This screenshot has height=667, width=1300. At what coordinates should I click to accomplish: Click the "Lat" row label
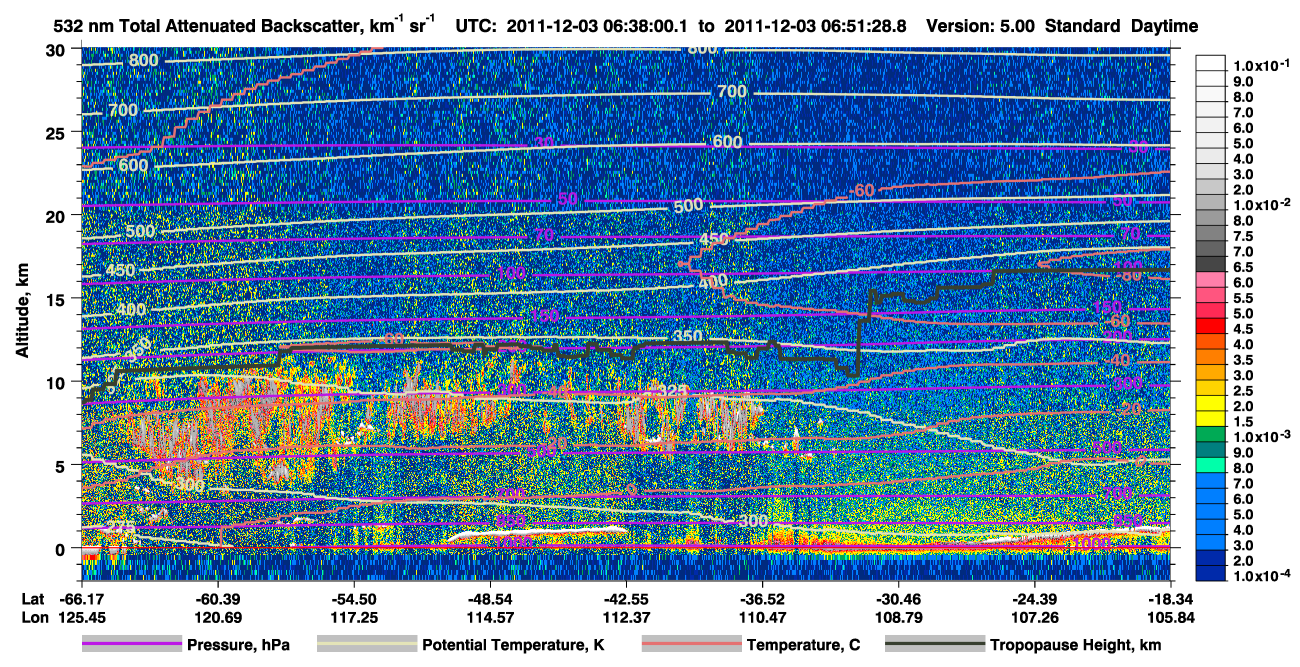pyautogui.click(x=32, y=598)
